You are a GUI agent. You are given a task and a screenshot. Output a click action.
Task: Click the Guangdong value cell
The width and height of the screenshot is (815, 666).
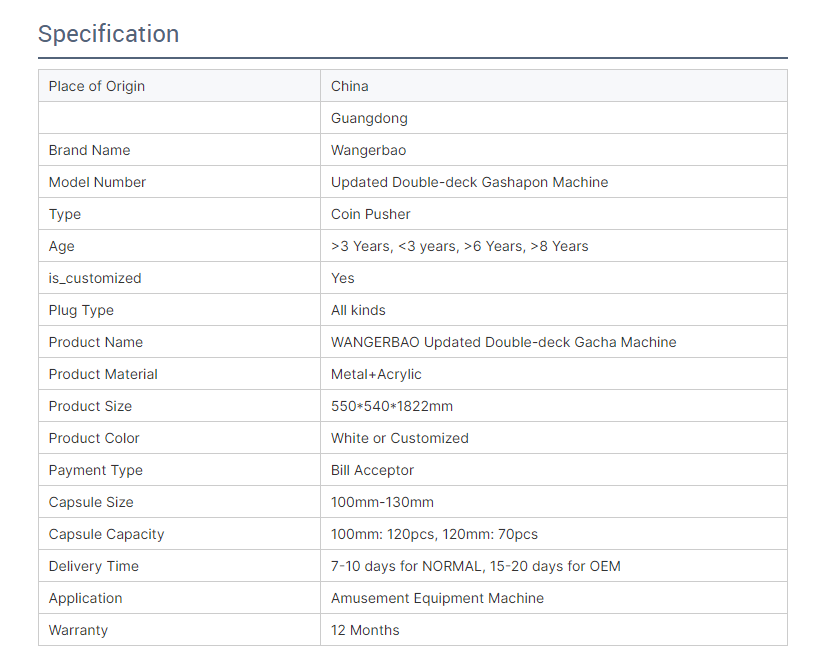(x=554, y=118)
